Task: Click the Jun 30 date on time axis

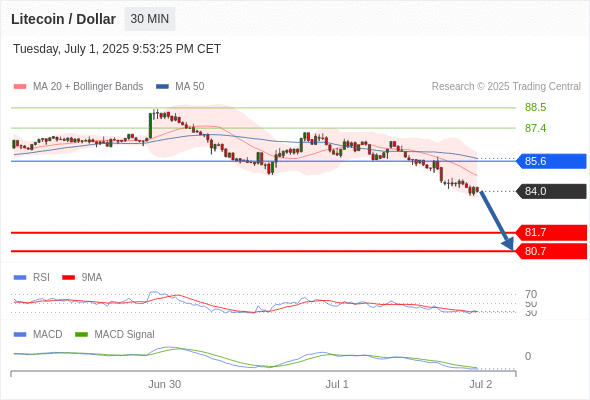Action: (x=164, y=384)
